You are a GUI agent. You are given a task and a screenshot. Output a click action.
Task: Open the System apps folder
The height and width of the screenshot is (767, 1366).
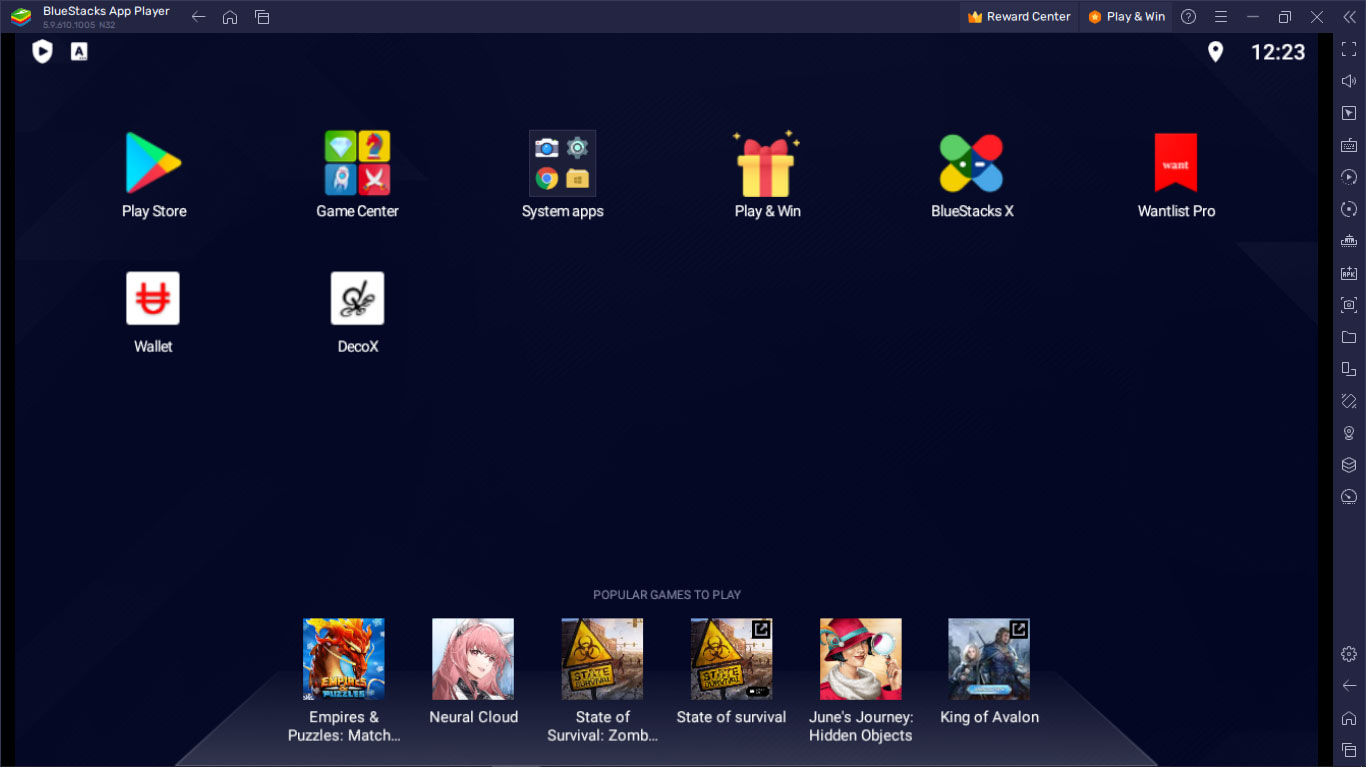(562, 163)
